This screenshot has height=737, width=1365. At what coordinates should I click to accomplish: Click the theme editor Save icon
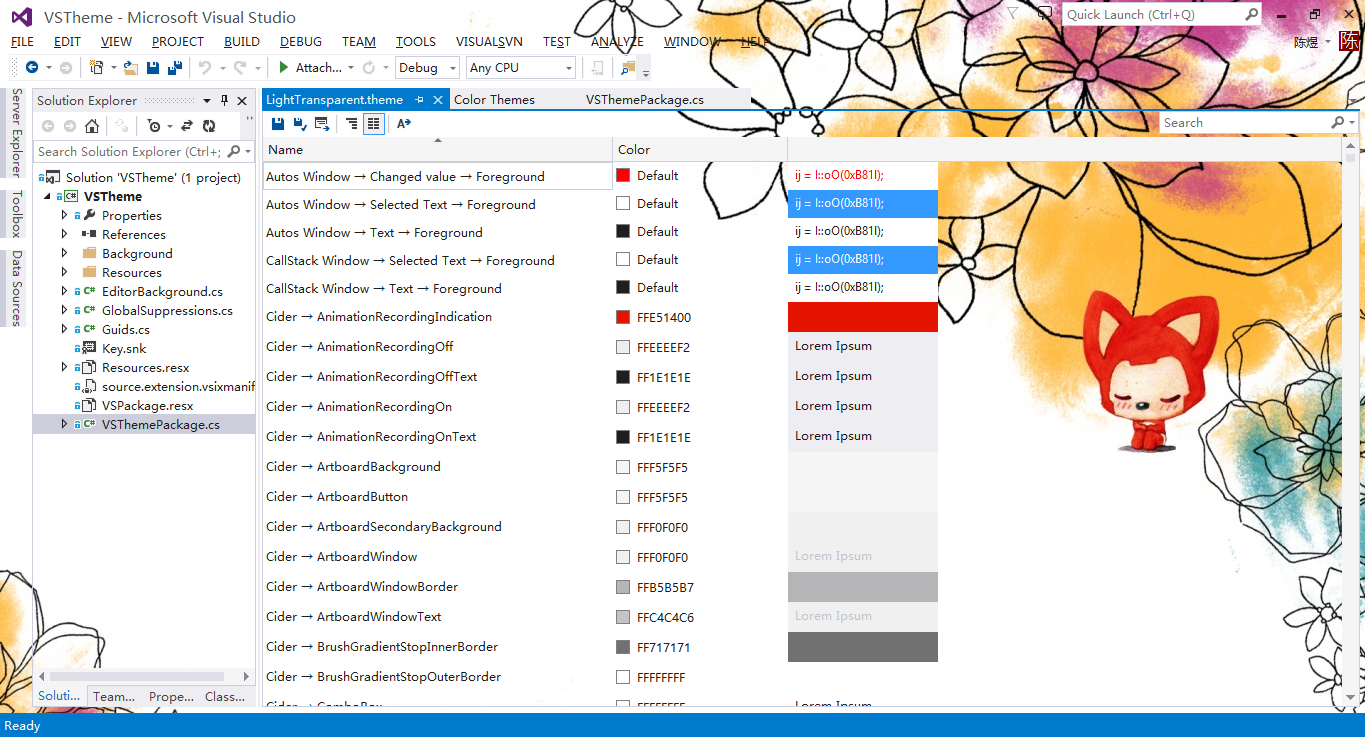(278, 123)
